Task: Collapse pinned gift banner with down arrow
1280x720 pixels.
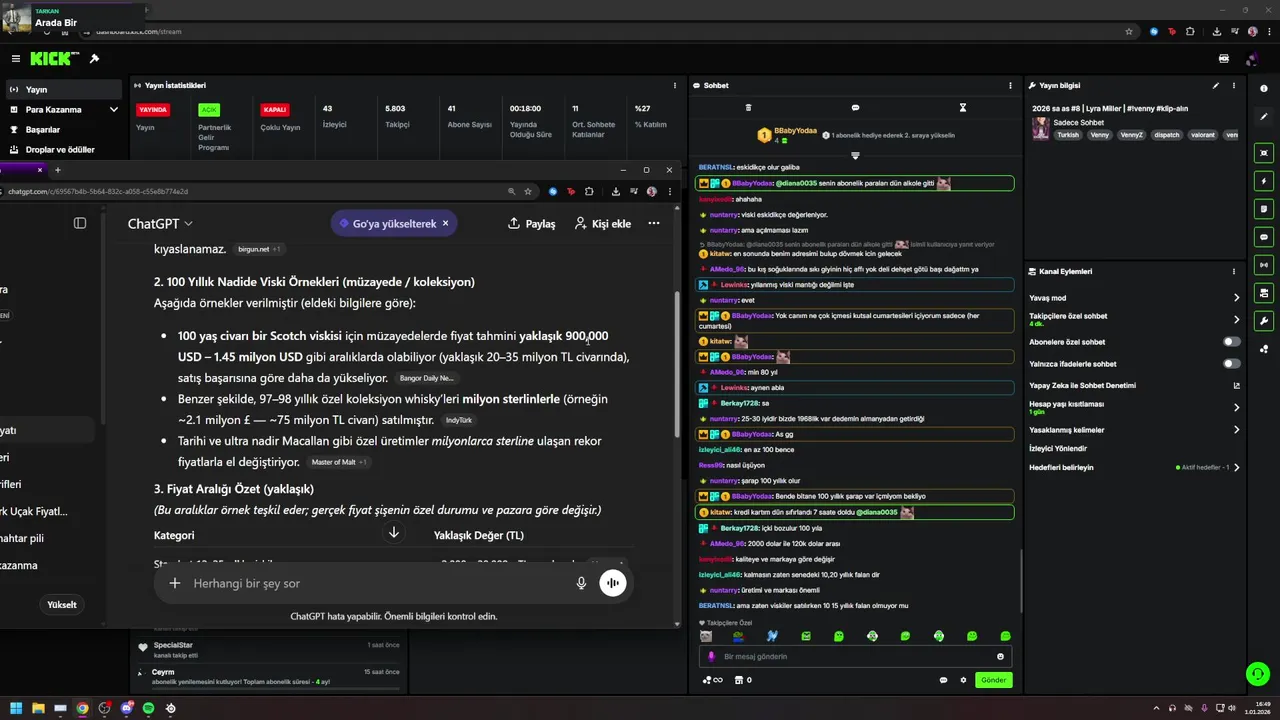Action: click(855, 155)
